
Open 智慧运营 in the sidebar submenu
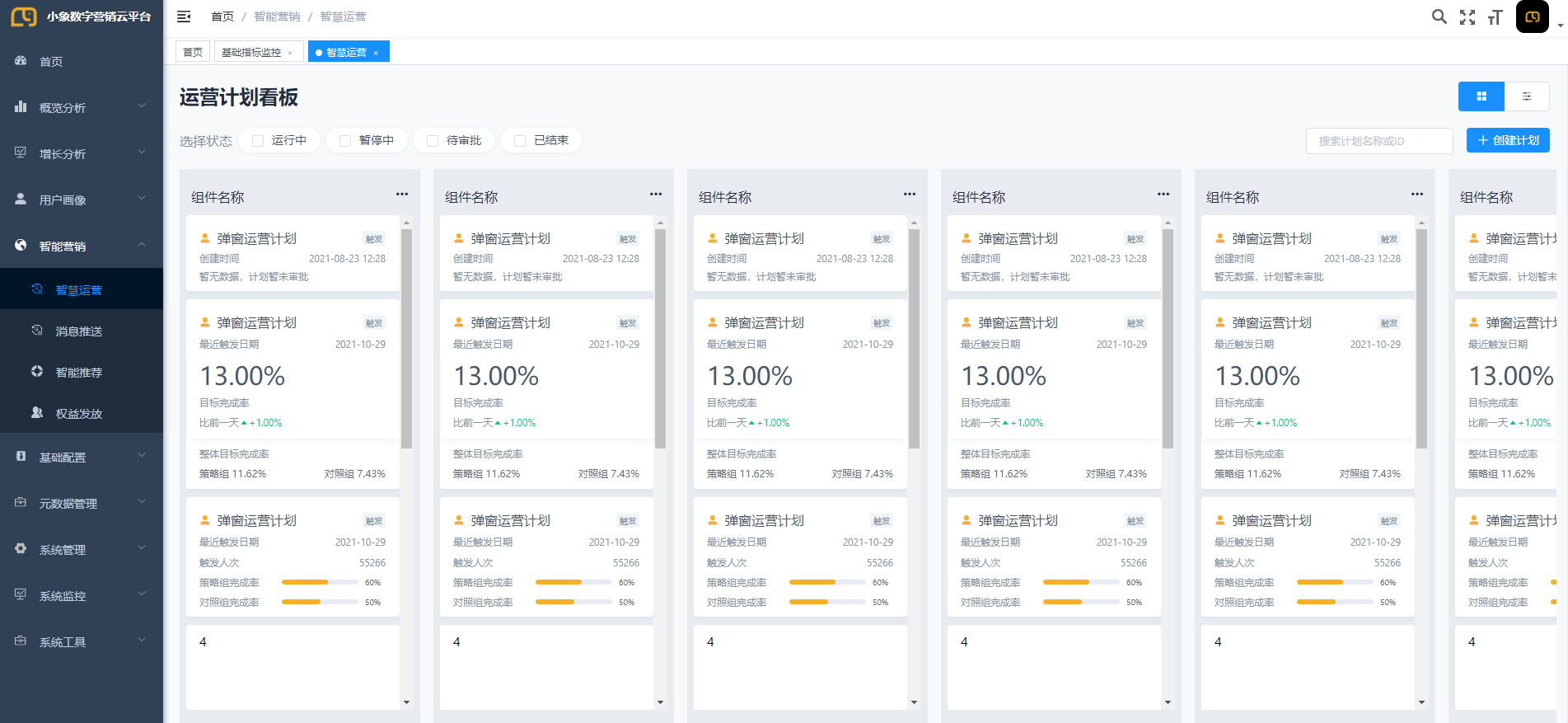tap(82, 289)
